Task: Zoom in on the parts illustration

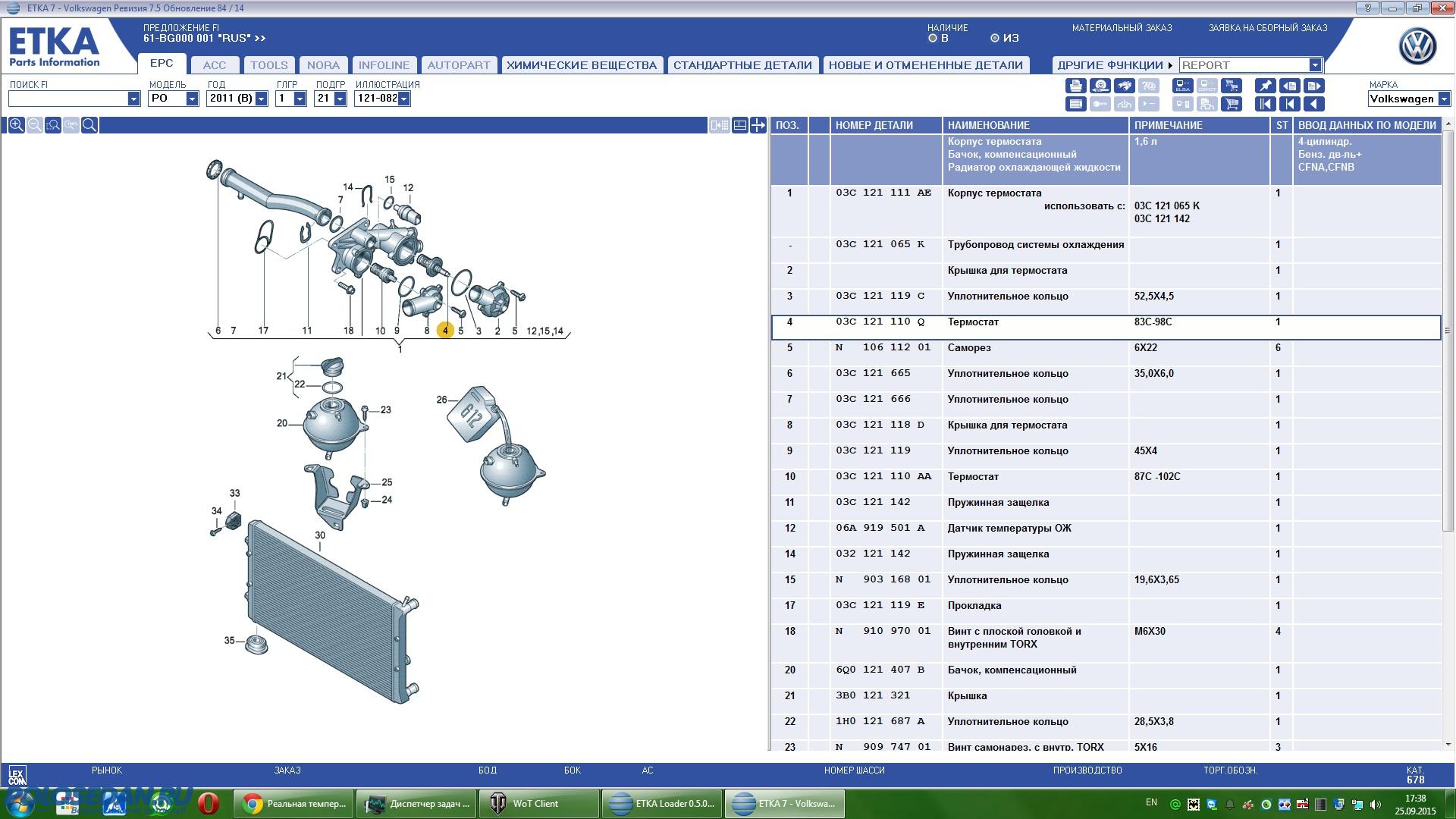Action: coord(16,125)
